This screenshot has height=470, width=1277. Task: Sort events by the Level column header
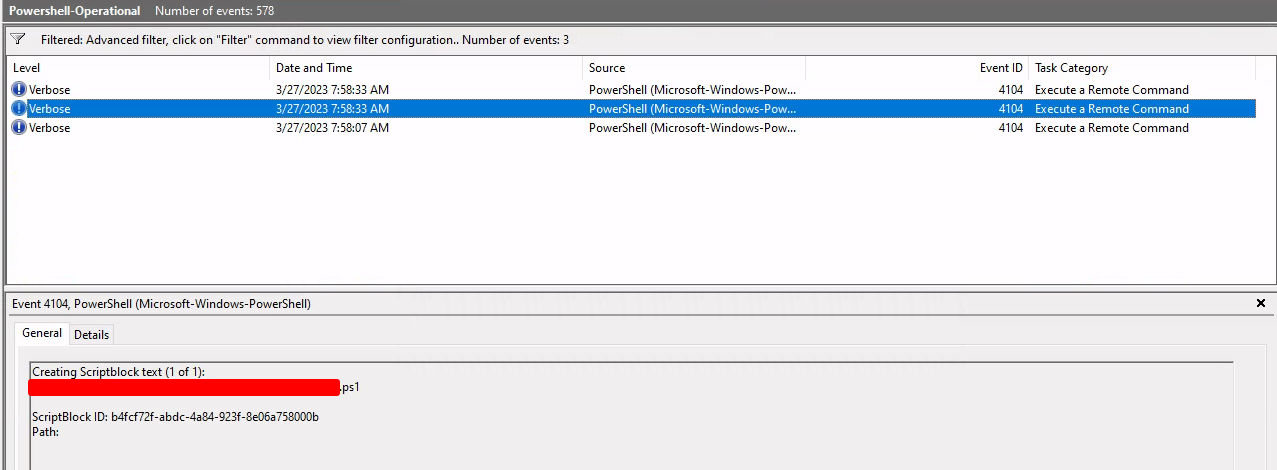27,68
